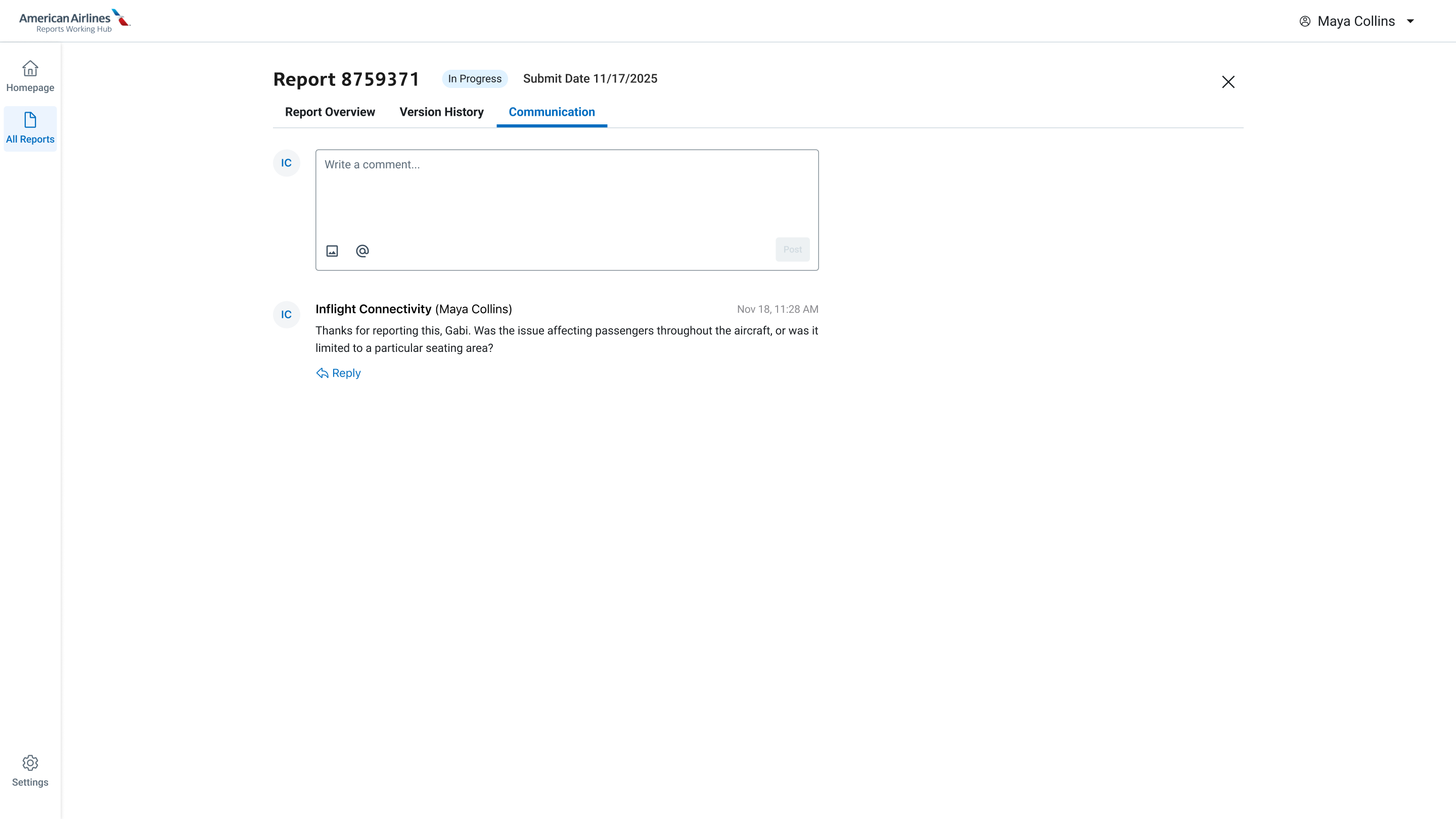The image size is (1456, 819).
Task: Click the comment text starting 'Thanks for reporting'
Action: 567,339
